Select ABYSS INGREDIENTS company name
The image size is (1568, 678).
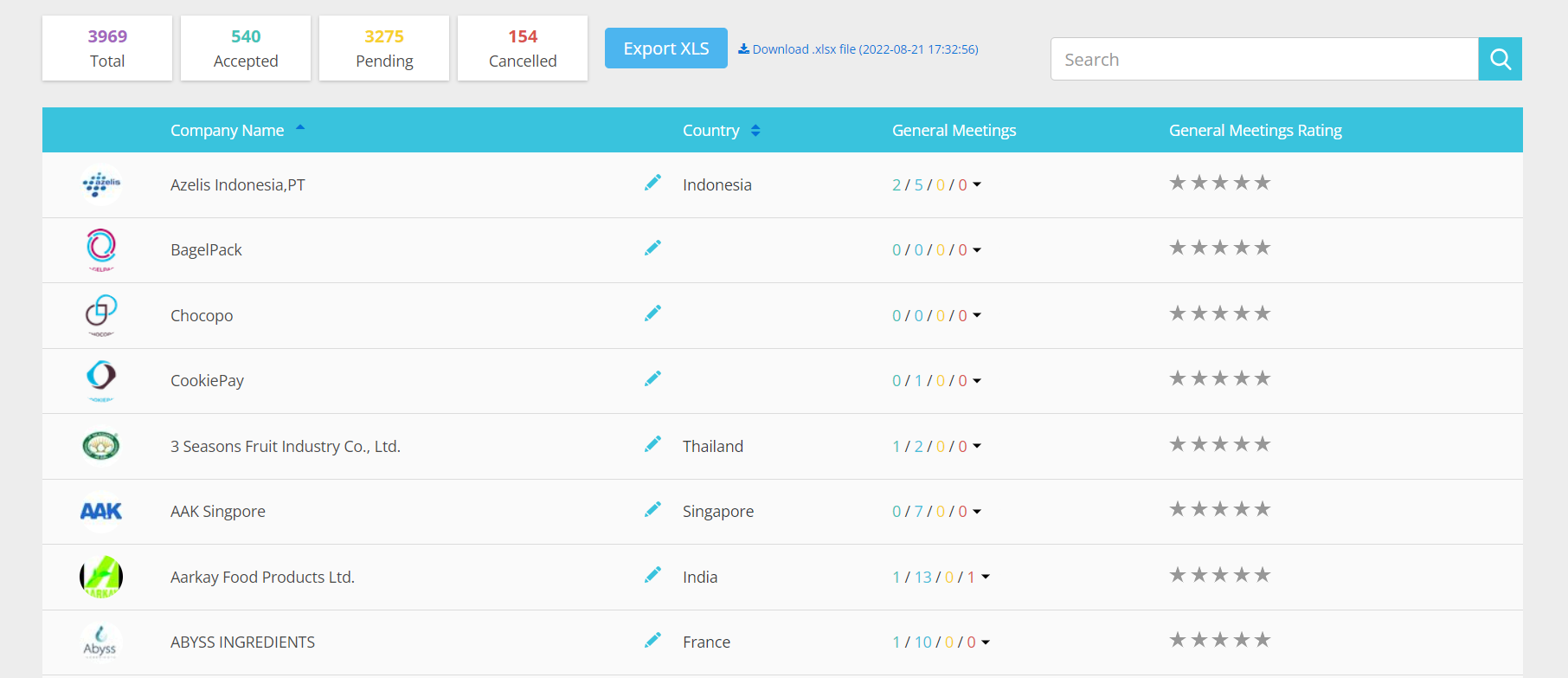(242, 642)
